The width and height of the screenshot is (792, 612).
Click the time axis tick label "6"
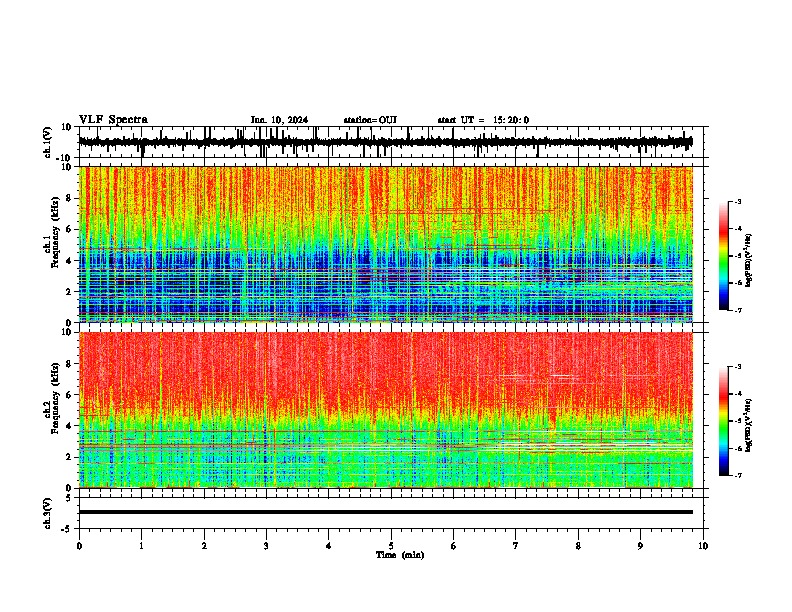454,546
